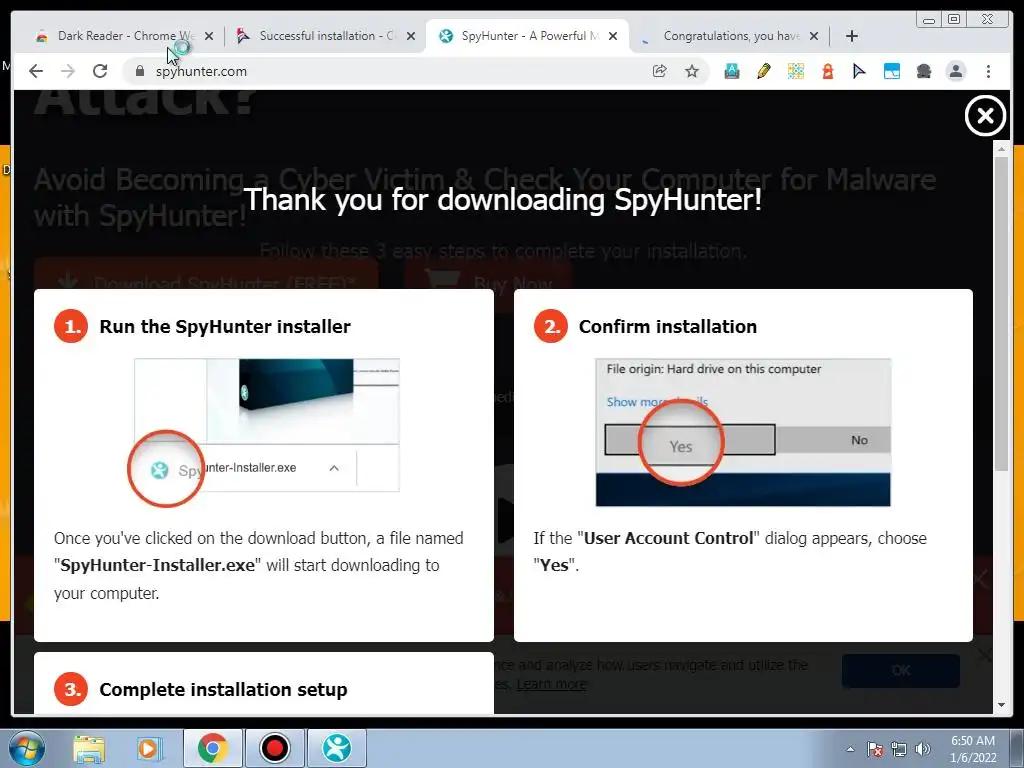Open Chrome from the taskbar
The image size is (1024, 768).
point(212,748)
